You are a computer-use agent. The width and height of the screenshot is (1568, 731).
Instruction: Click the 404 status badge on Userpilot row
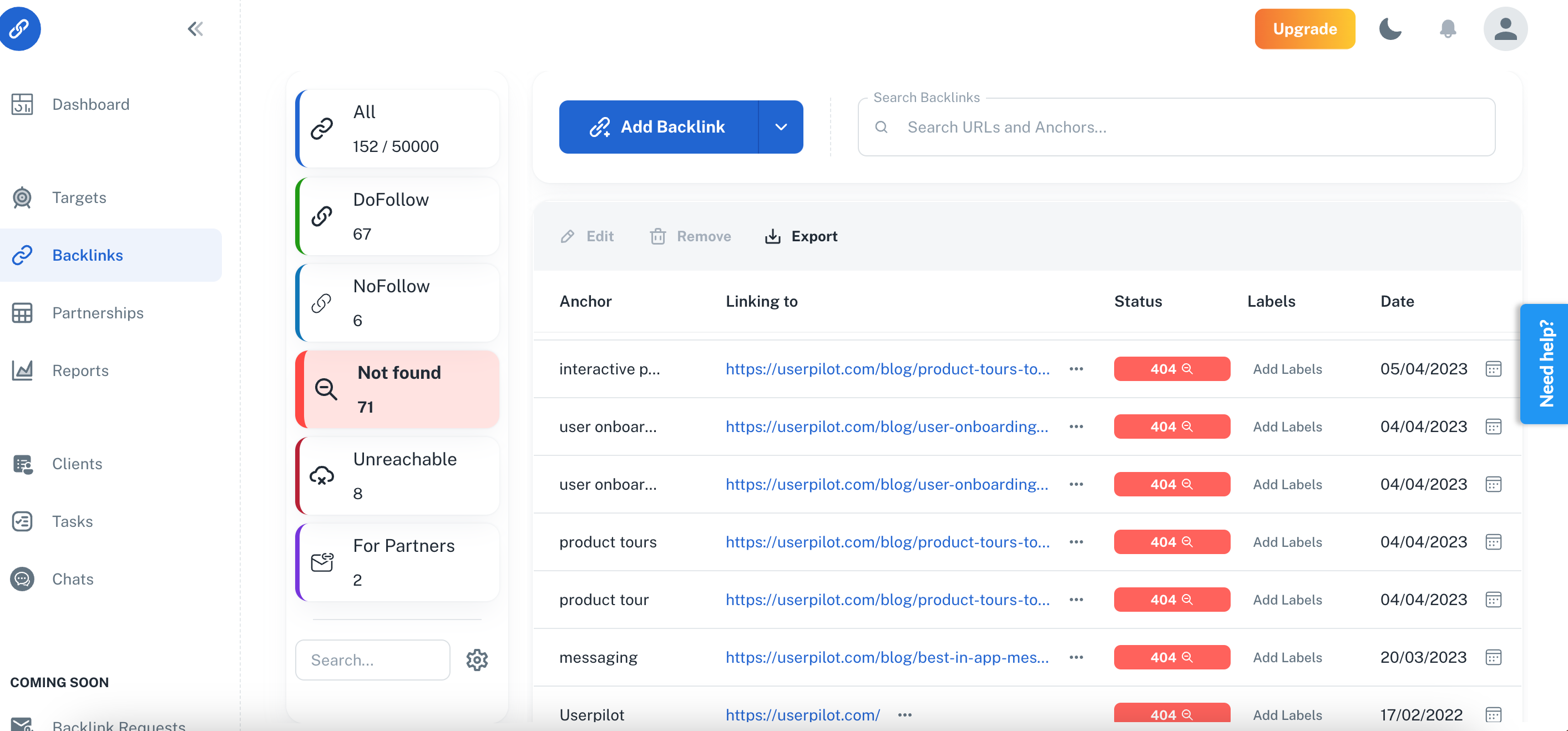click(x=1171, y=714)
